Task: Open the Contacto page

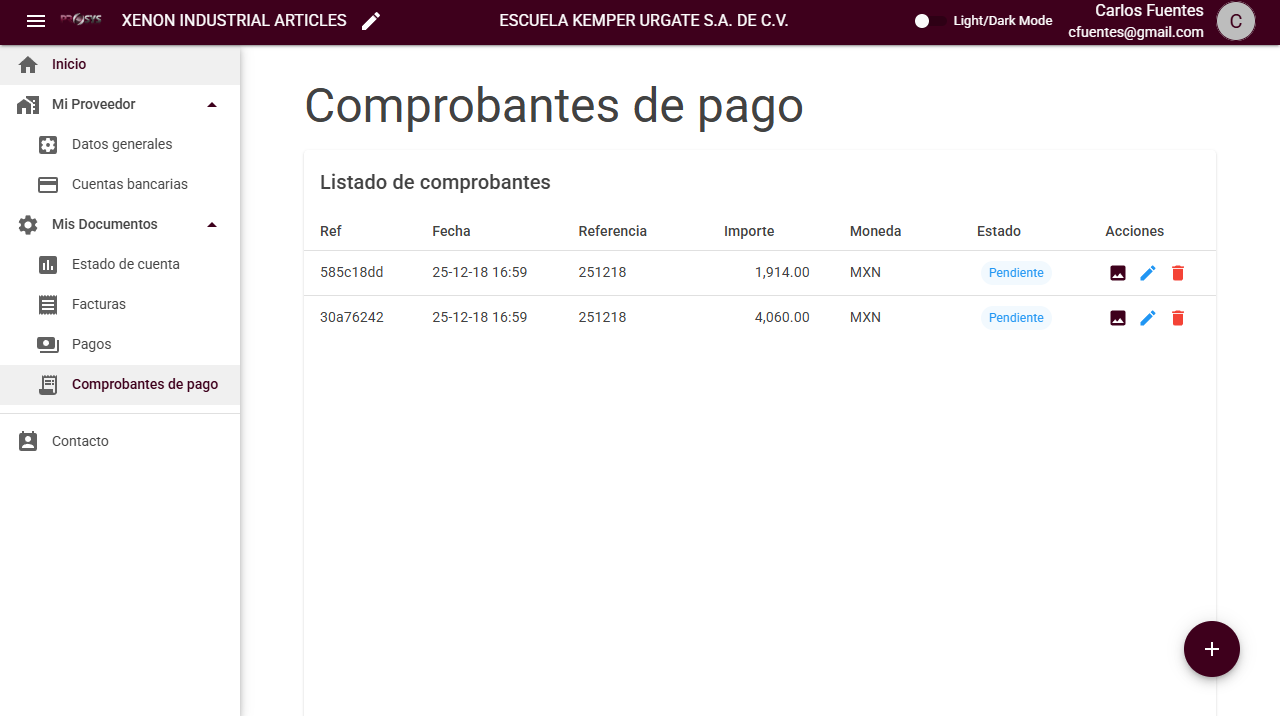Action: click(x=80, y=441)
